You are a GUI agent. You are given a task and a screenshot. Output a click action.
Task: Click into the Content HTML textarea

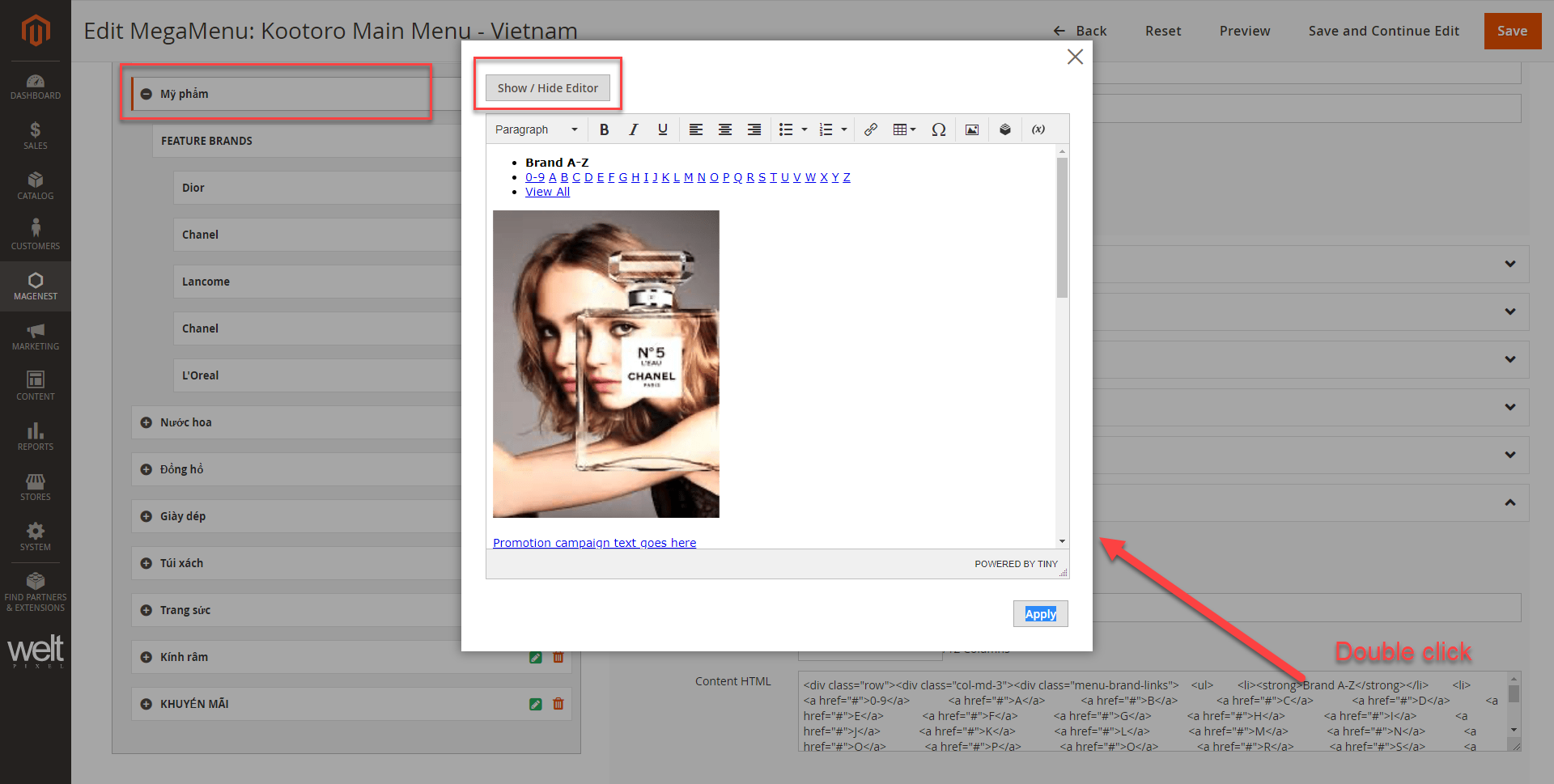(x=1153, y=711)
